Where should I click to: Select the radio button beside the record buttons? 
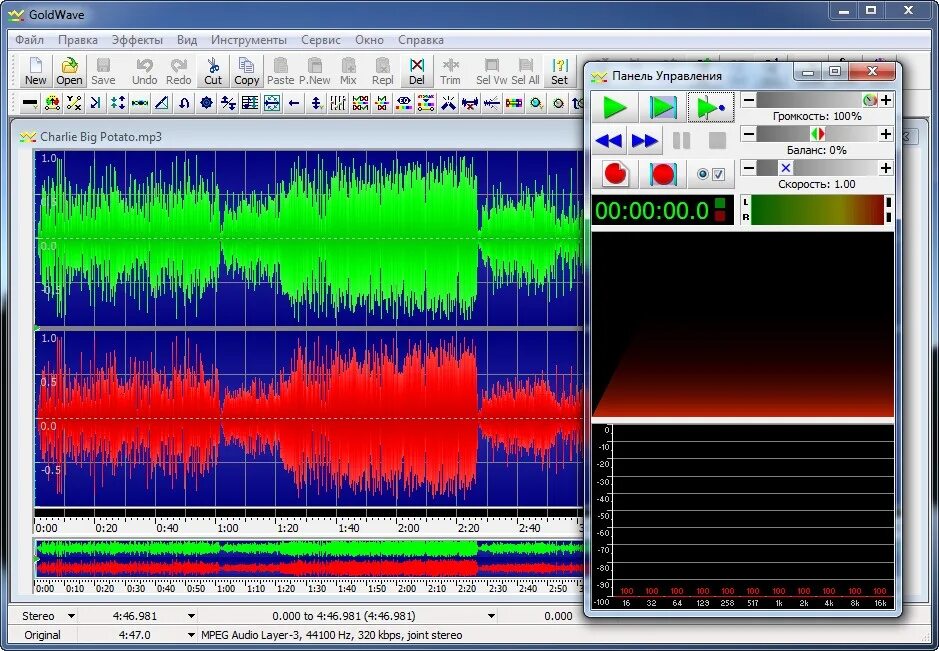pos(702,173)
